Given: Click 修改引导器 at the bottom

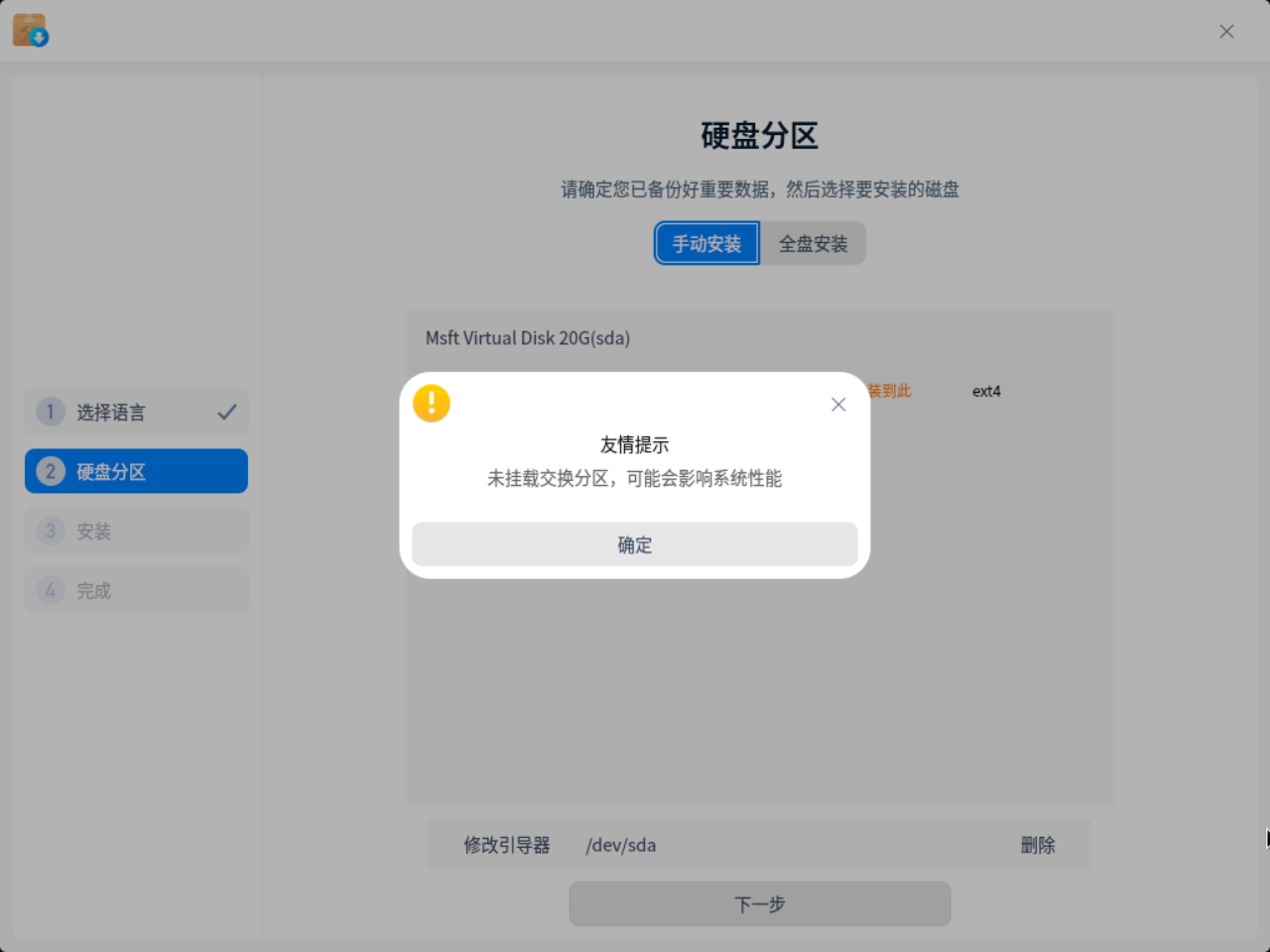Looking at the screenshot, I should pyautogui.click(x=507, y=845).
